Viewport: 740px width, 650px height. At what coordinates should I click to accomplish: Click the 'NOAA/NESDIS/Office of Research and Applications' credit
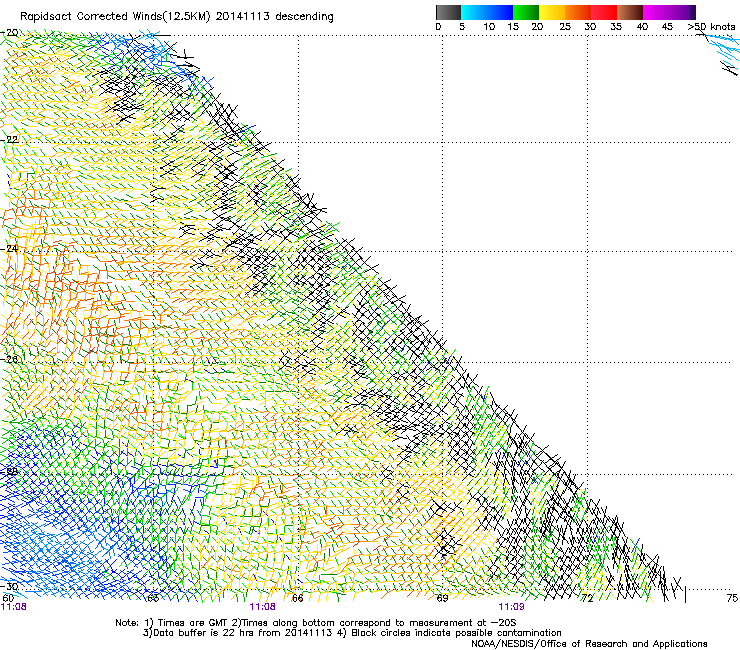click(589, 644)
